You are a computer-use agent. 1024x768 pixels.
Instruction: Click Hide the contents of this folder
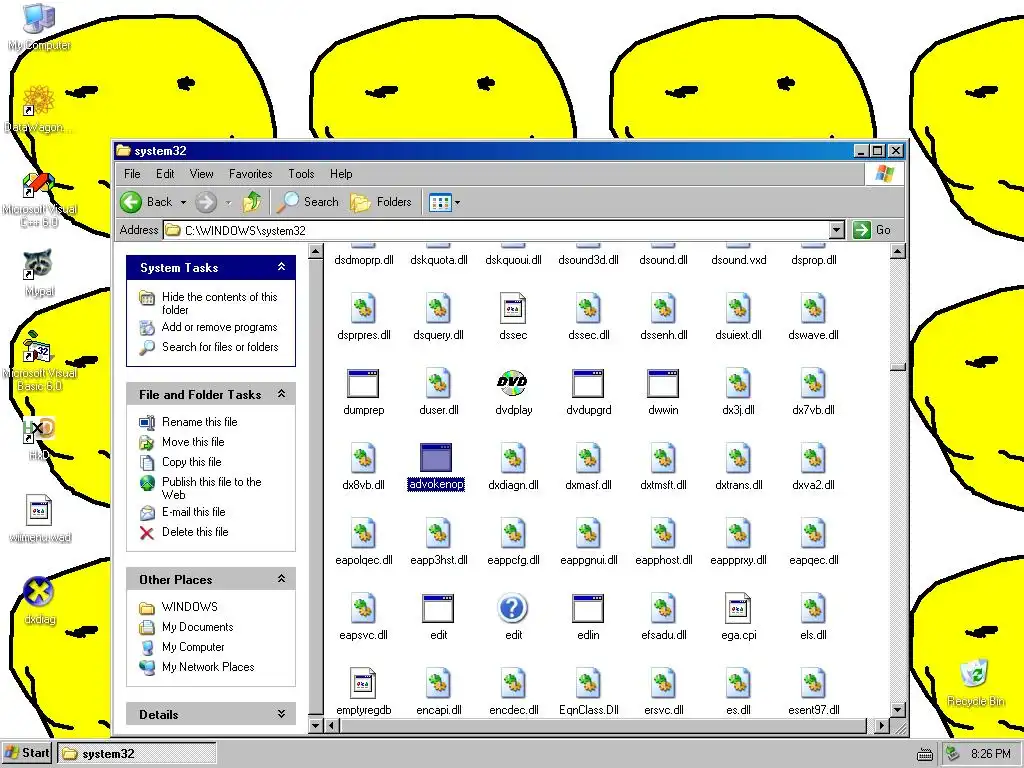[219, 303]
